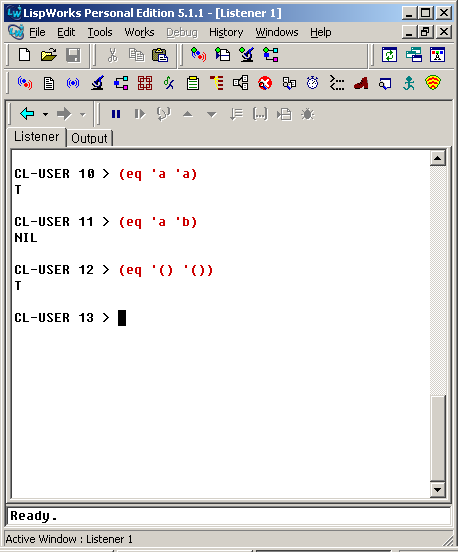Click the red boot icon
458x552 pixels.
point(361,83)
